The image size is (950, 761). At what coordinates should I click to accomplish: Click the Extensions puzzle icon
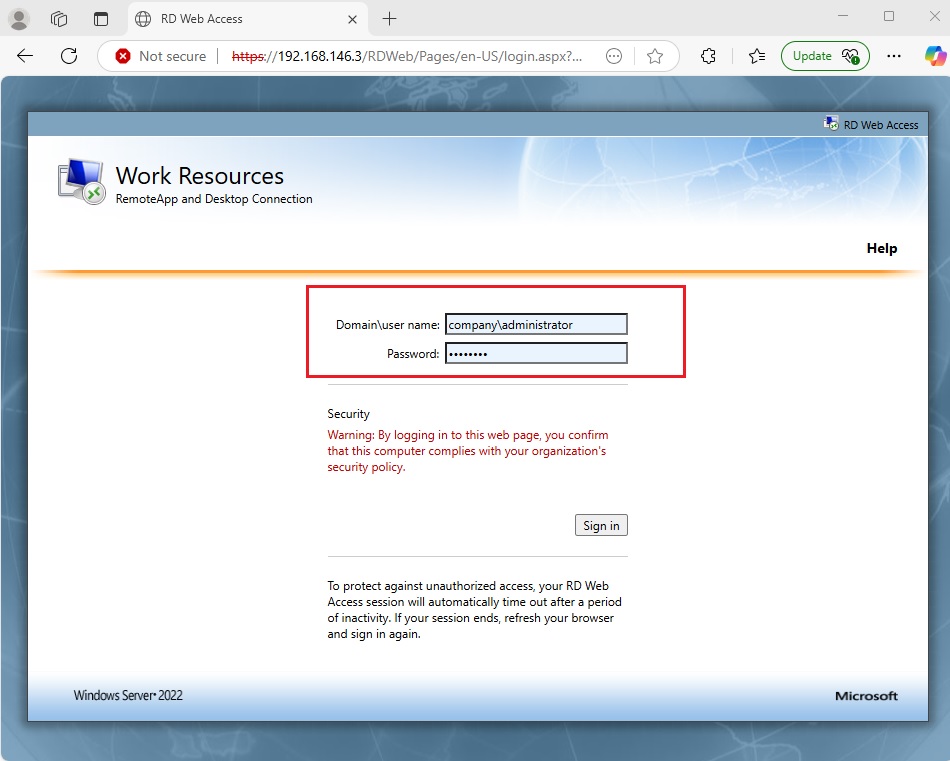tap(709, 56)
